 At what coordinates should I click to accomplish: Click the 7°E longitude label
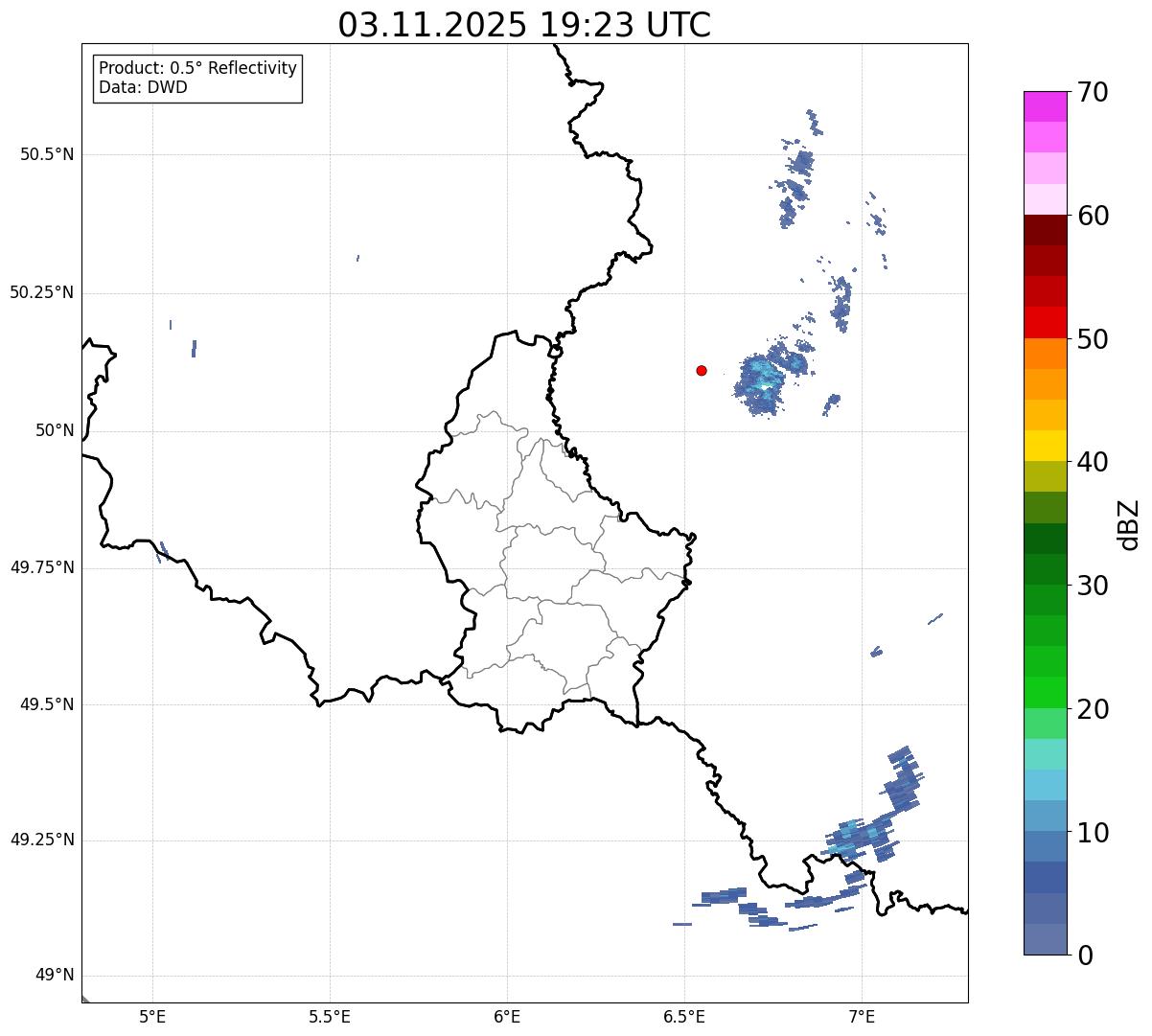[862, 1016]
